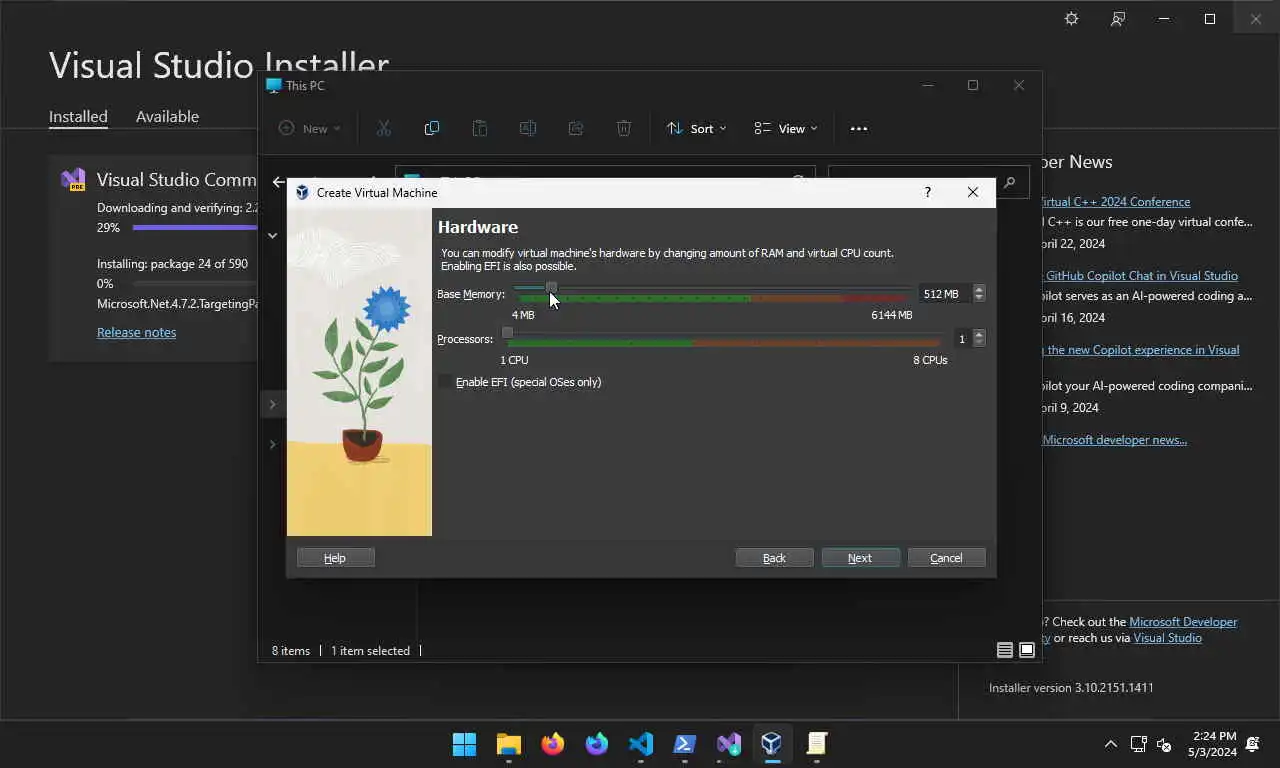Open the notification bell in the taskbar
Image resolution: width=1280 pixels, height=768 pixels.
point(1253,744)
